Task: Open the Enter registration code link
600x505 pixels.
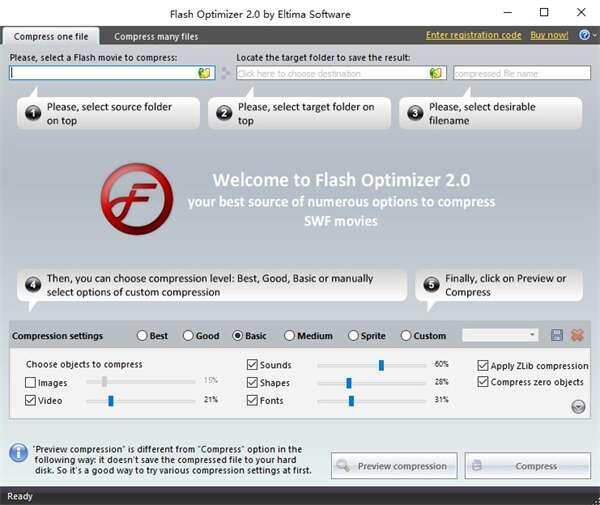Action: (473, 35)
